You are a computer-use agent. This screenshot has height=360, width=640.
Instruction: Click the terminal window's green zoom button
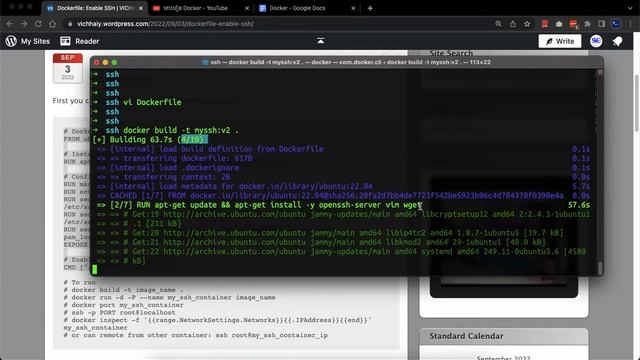tap(114, 62)
